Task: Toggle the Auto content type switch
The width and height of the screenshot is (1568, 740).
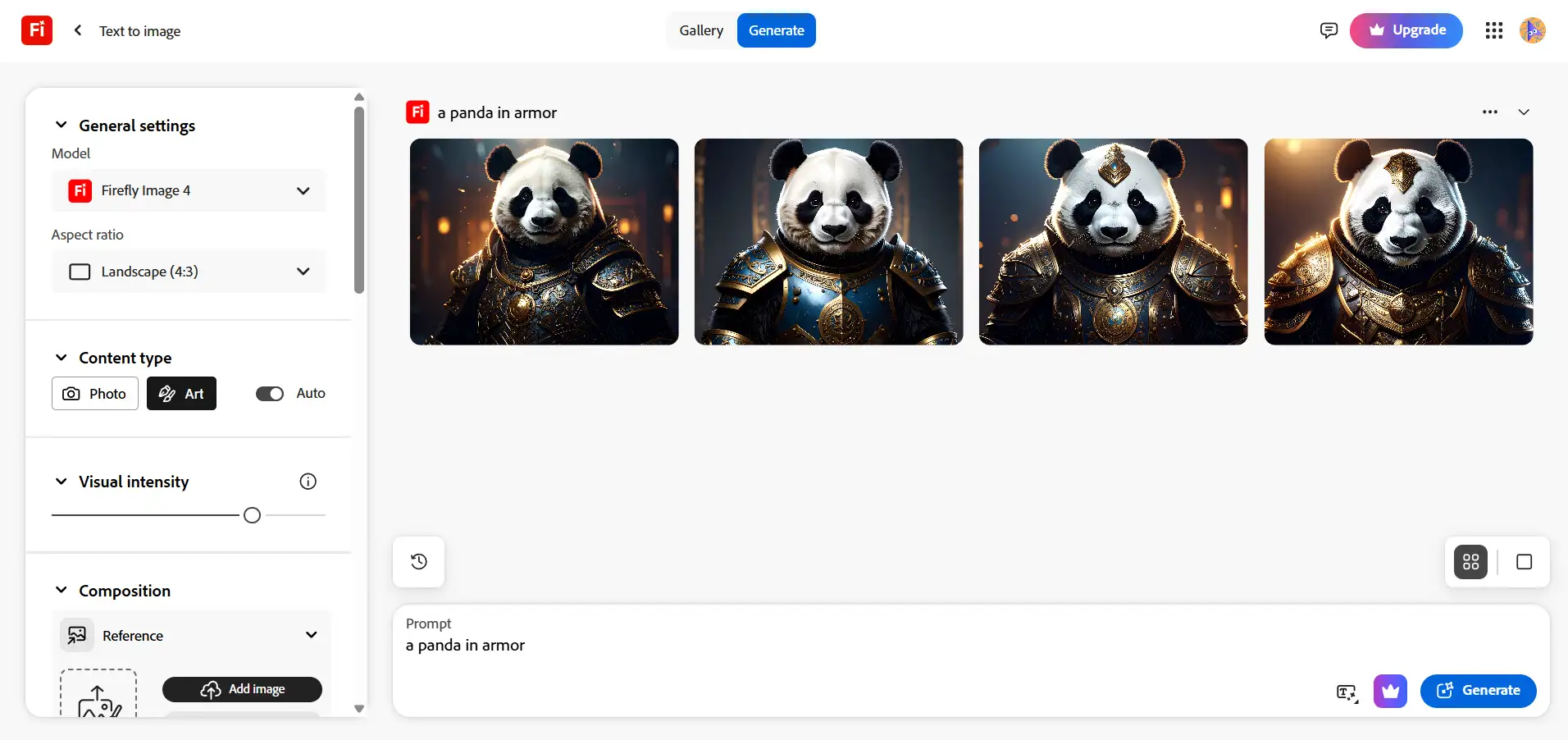Action: 270,394
